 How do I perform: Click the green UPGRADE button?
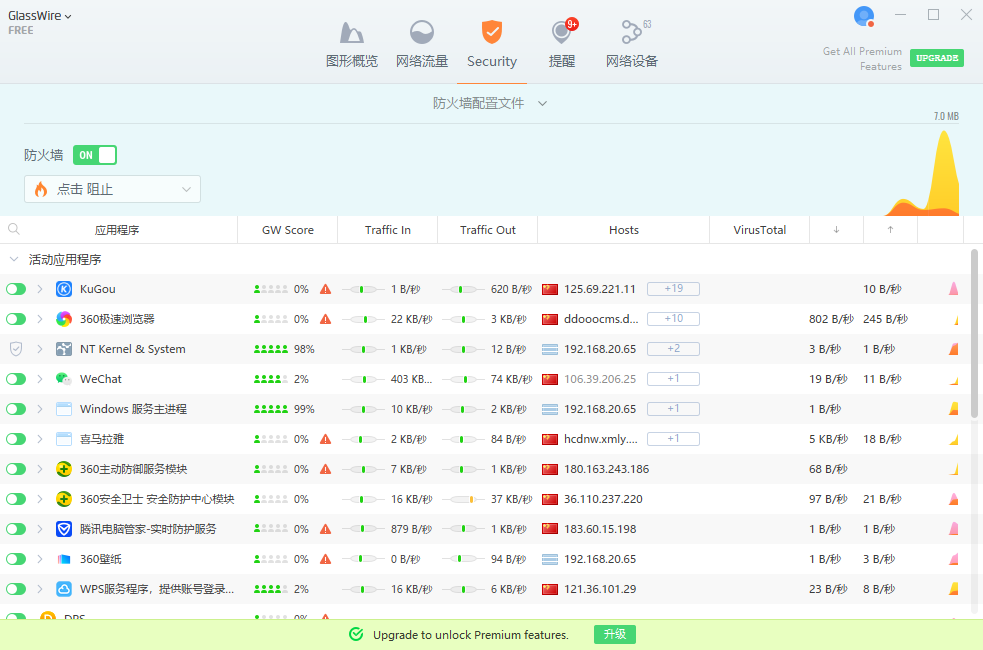(x=936, y=58)
